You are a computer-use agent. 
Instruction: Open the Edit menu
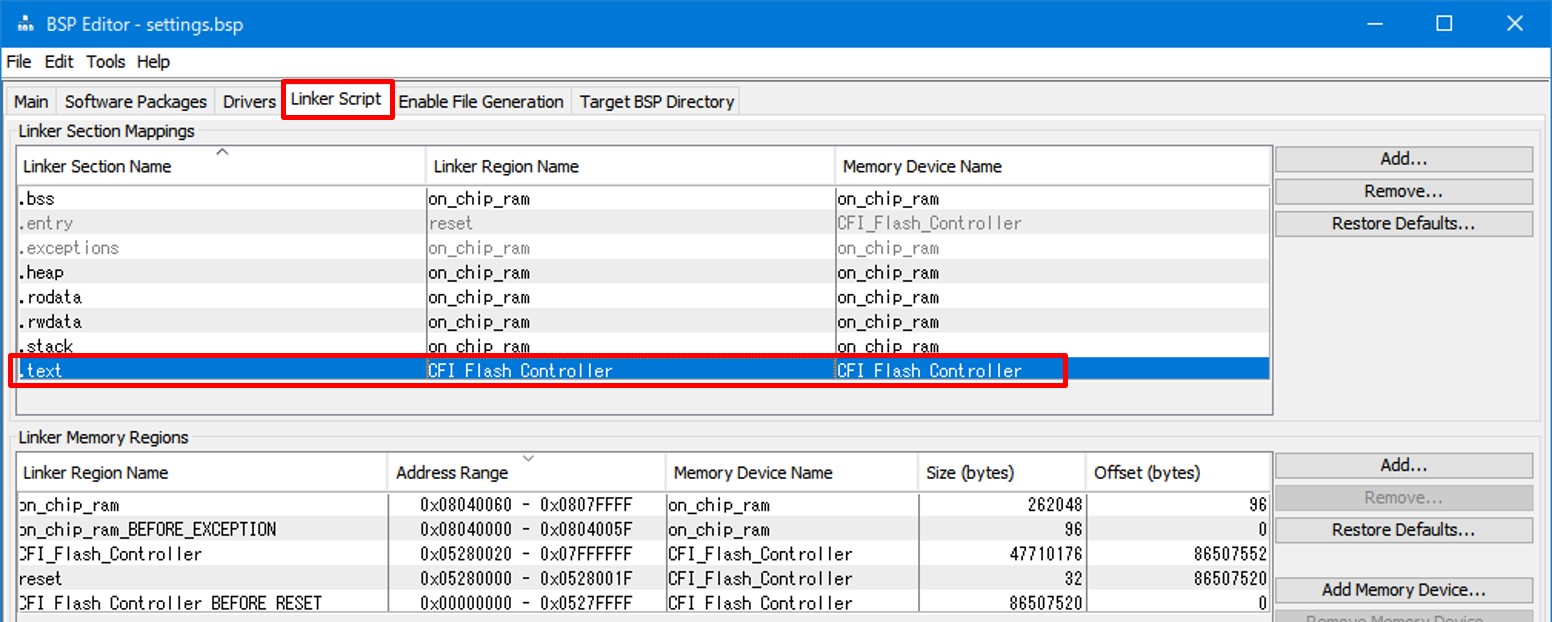coord(59,62)
